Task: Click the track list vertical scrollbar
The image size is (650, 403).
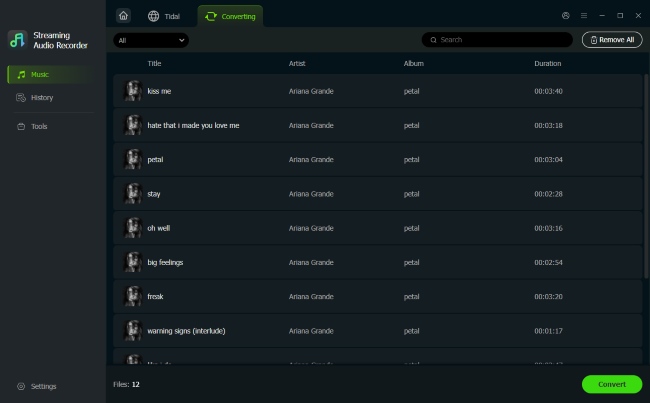Action: [646, 176]
